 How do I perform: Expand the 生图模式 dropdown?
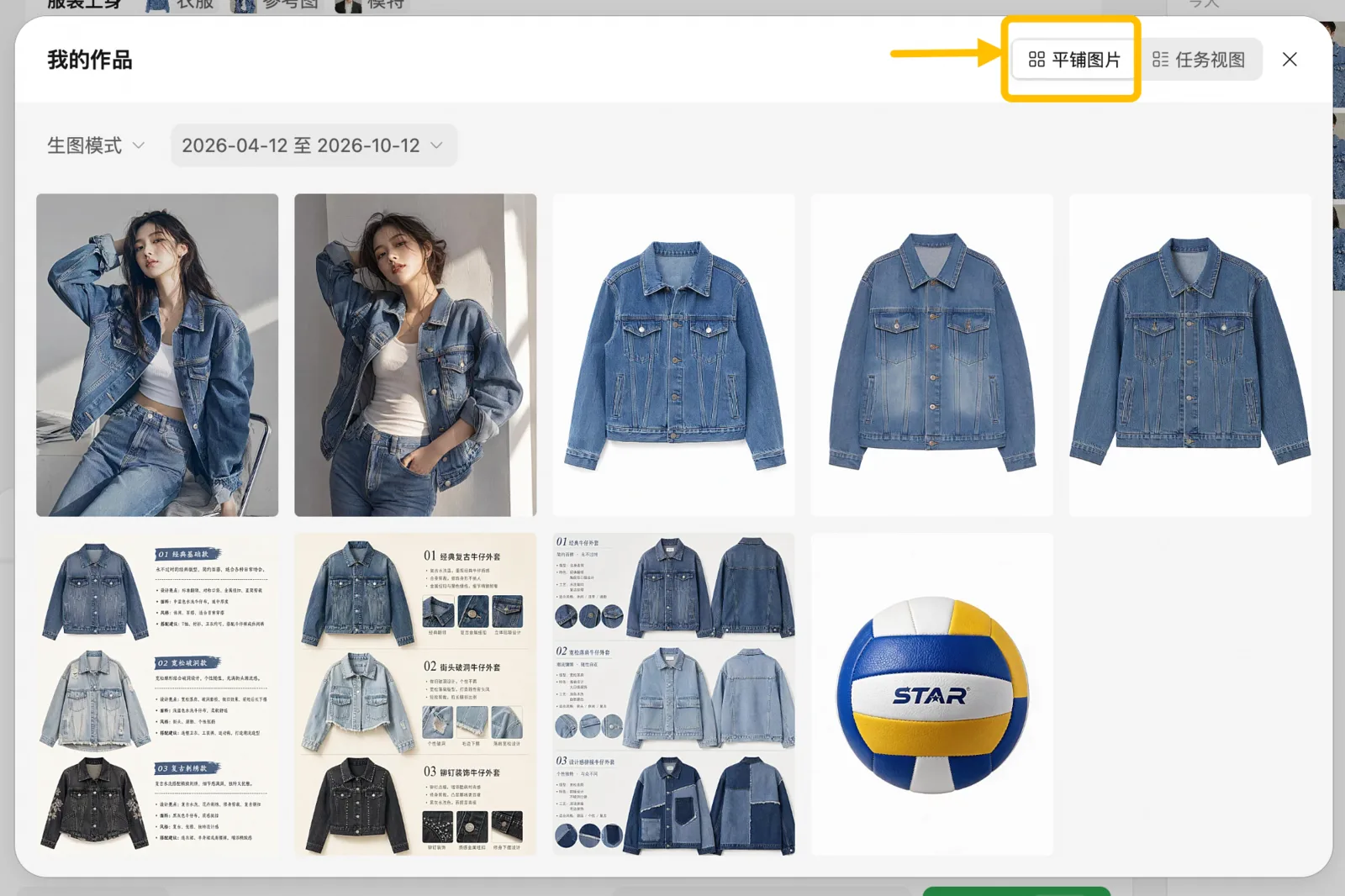click(96, 145)
